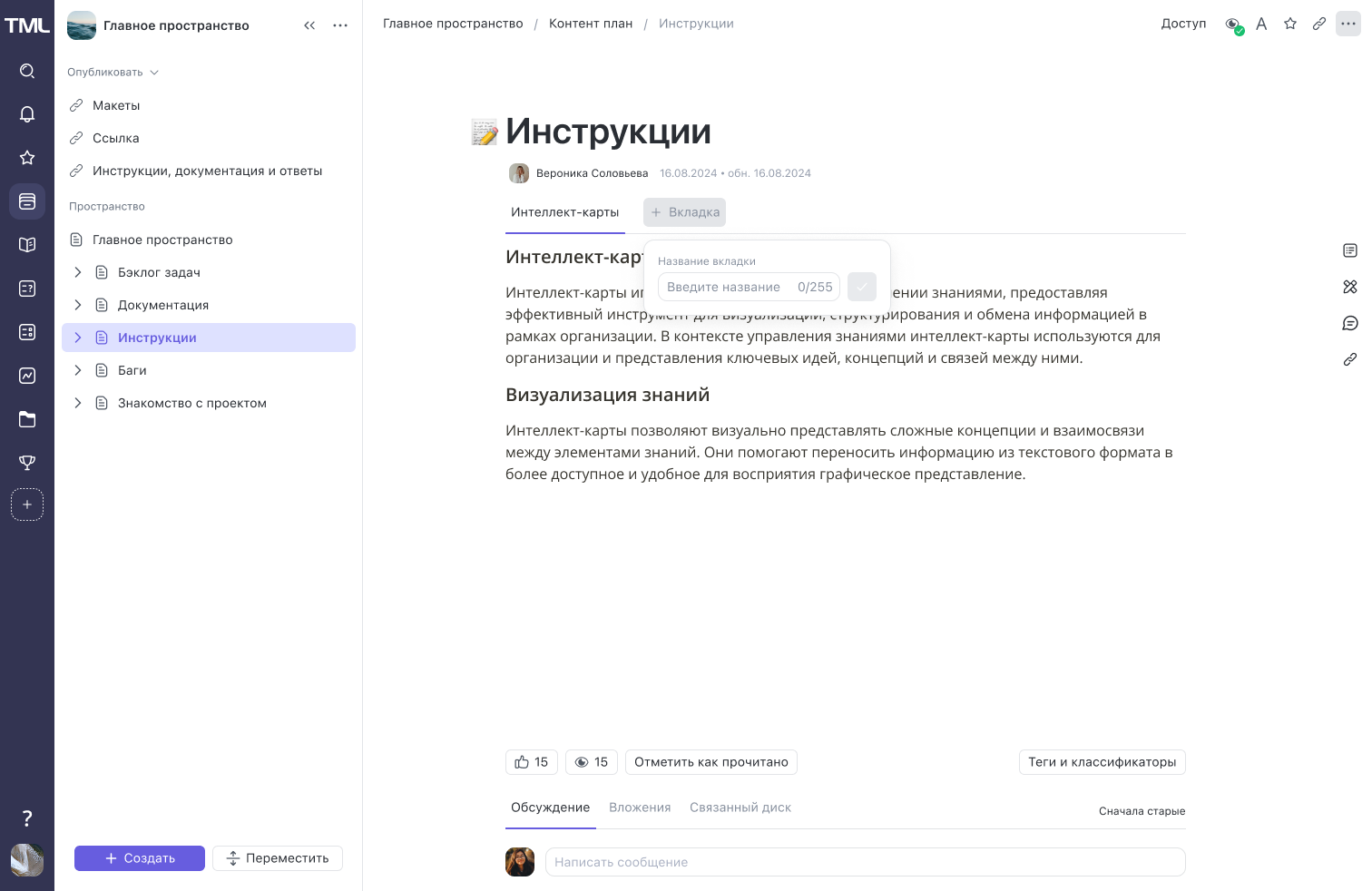
Task: Open the Опубликовать dropdown
Action: click(x=113, y=73)
